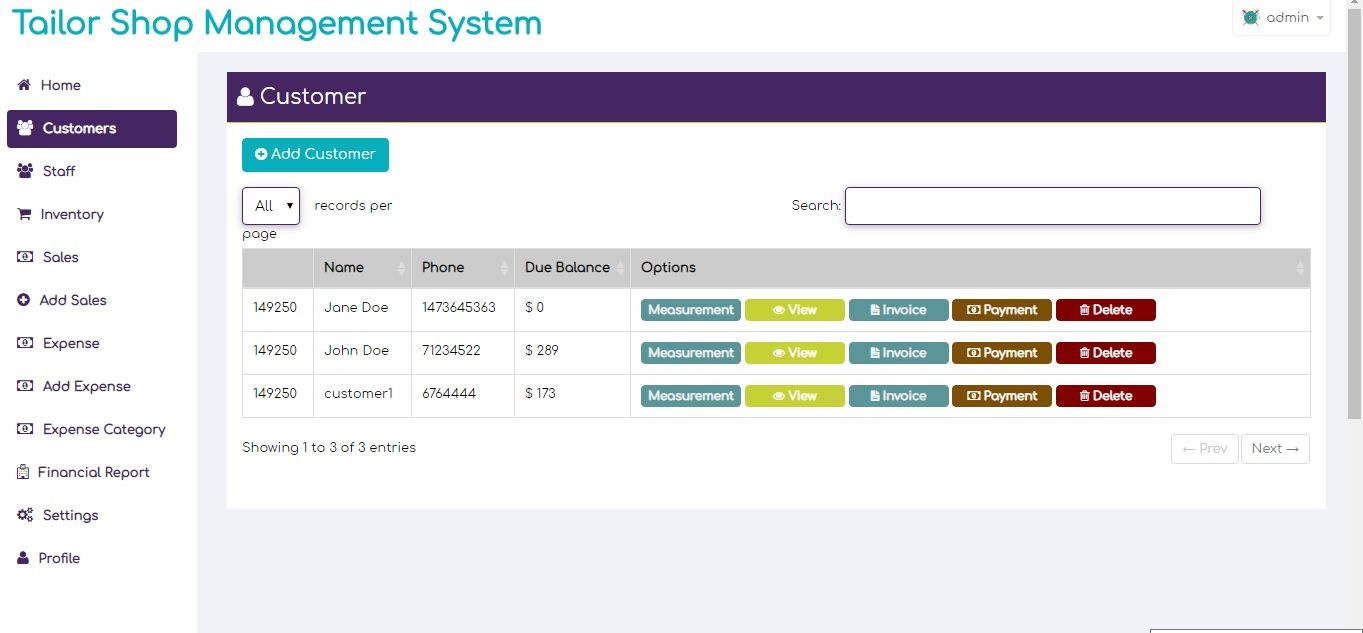
Task: Sort table by Due Balance column
Action: click(x=572, y=268)
